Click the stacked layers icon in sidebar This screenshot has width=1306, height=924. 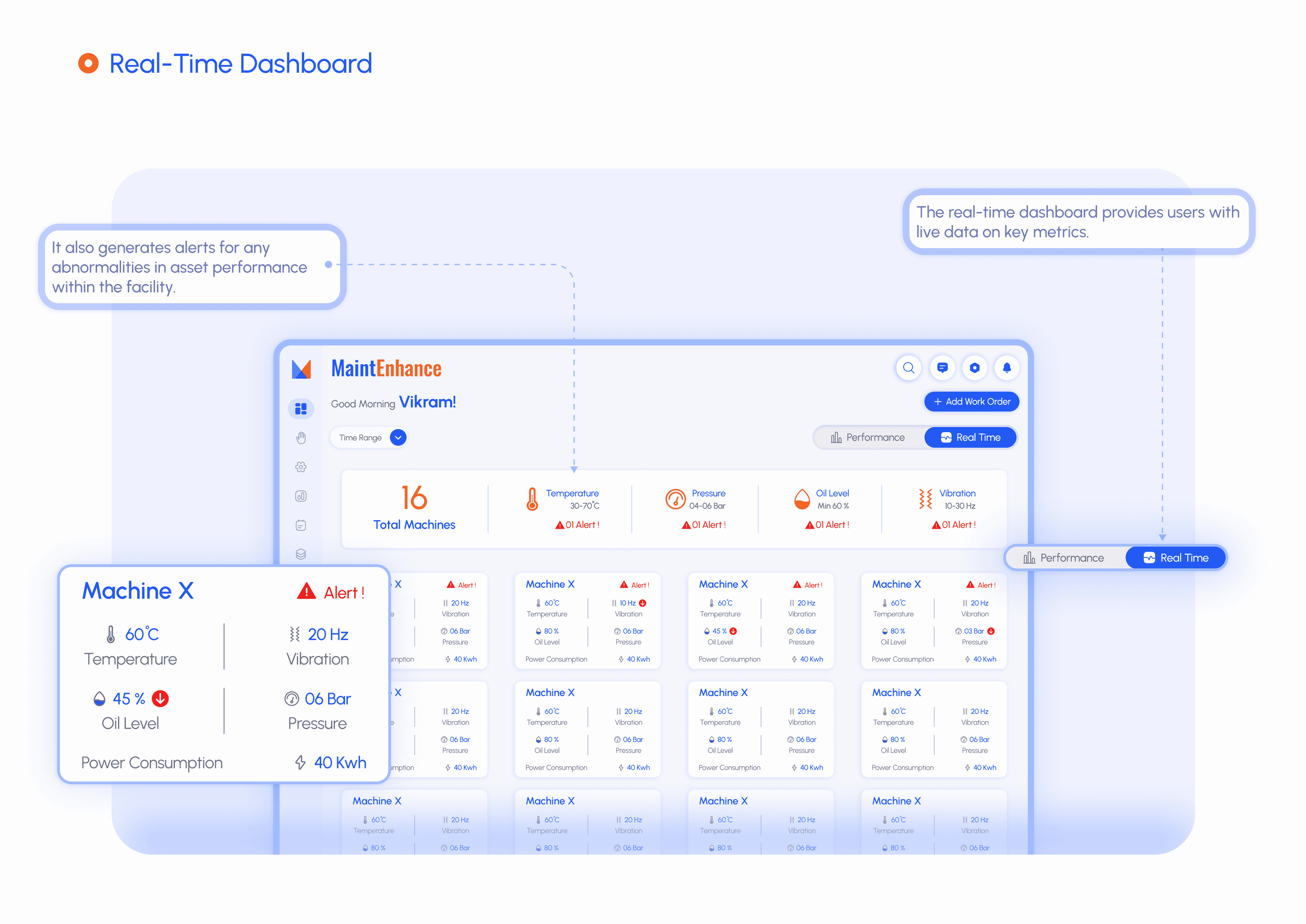[x=301, y=554]
